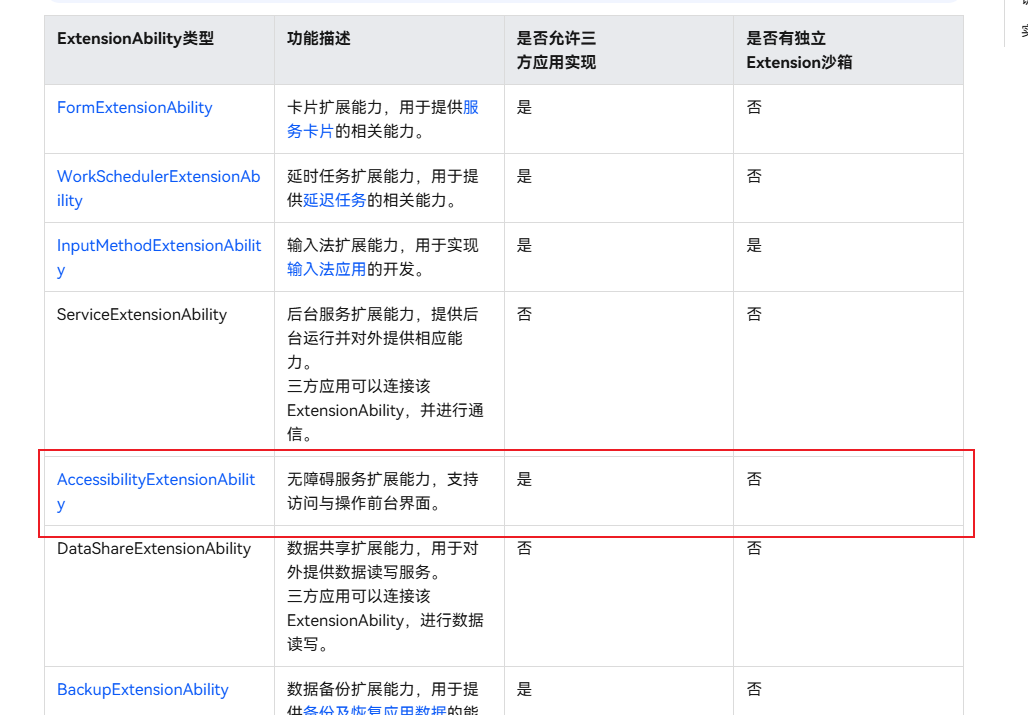
Task: Open the FormExtensionAbility link
Action: (x=134, y=108)
